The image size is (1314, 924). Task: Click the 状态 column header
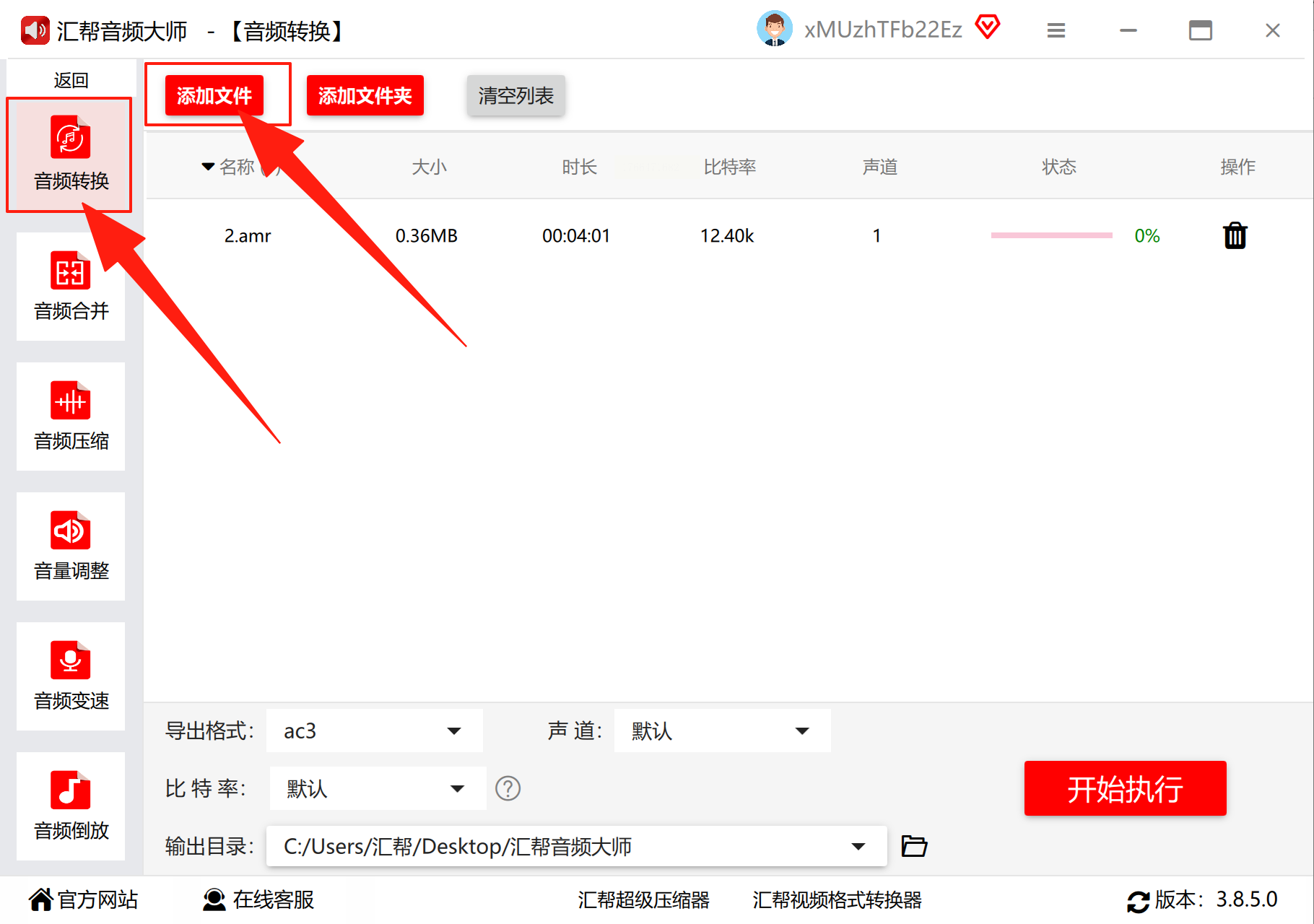click(1059, 167)
